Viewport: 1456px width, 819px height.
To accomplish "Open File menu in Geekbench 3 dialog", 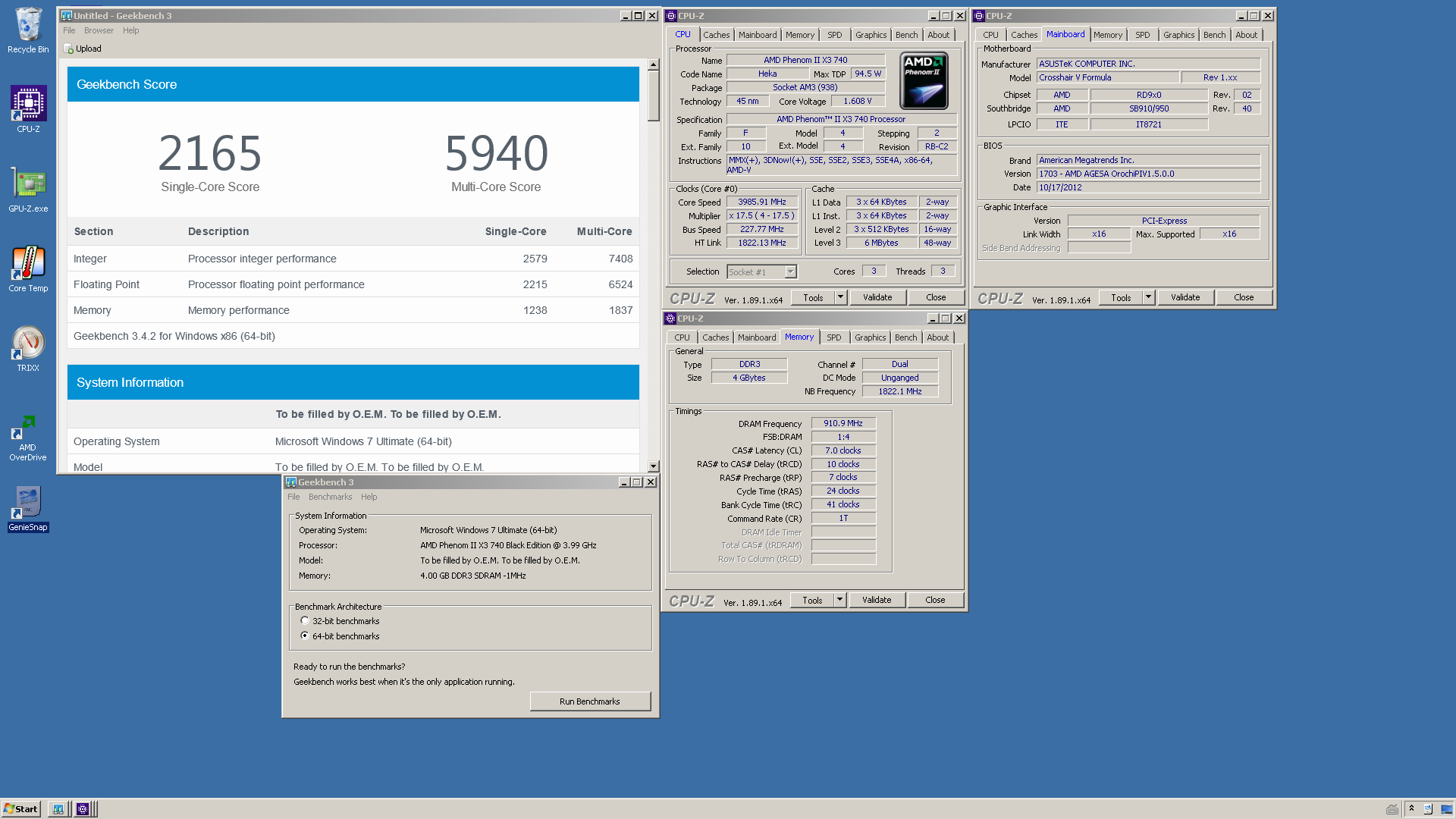I will (x=293, y=497).
